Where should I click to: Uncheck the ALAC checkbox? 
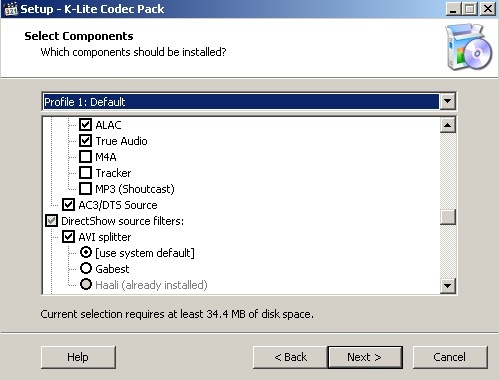tap(85, 125)
